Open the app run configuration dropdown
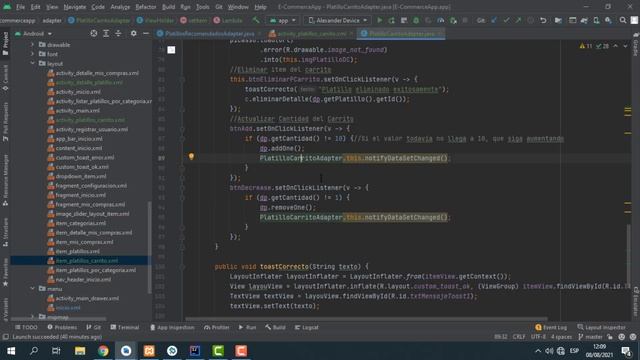 pos(283,20)
